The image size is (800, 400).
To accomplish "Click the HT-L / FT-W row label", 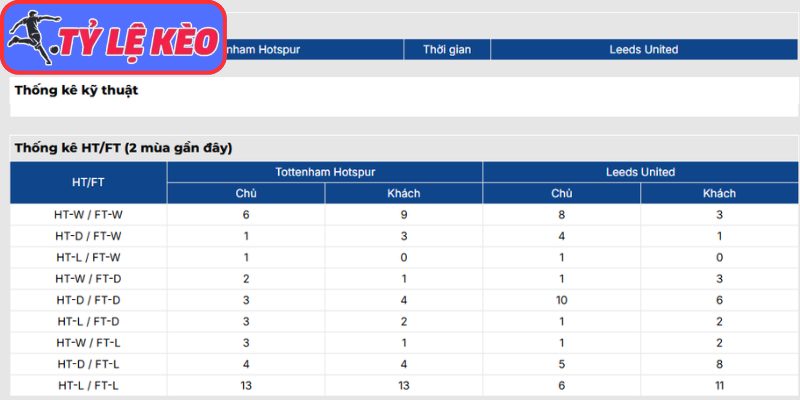I will [88, 258].
